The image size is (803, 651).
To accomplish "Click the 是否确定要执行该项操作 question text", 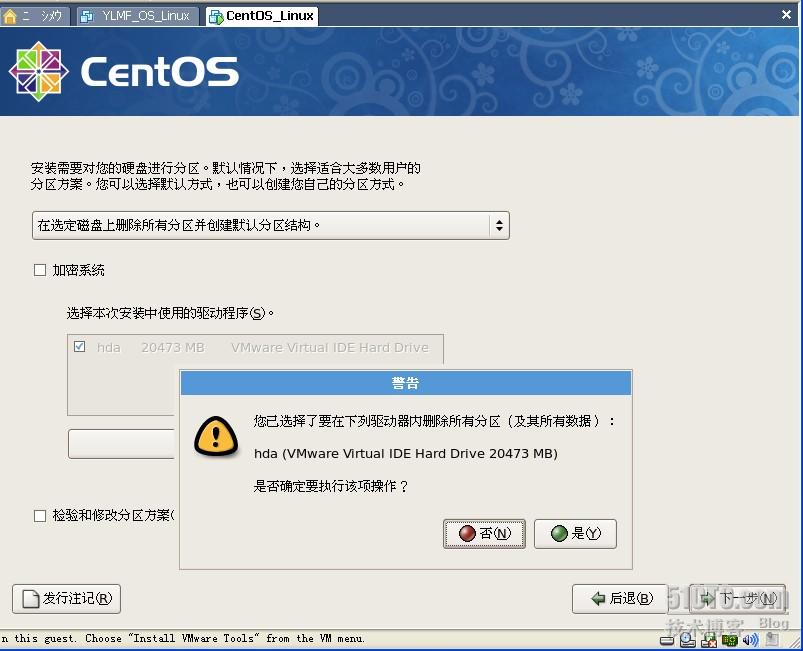I will tap(331, 486).
